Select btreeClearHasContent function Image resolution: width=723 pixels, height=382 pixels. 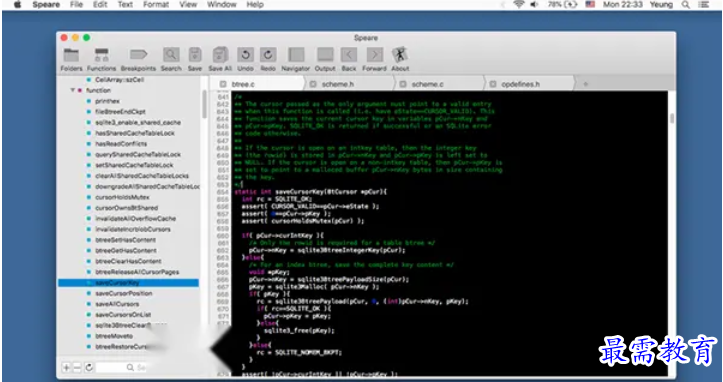pyautogui.click(x=128, y=261)
